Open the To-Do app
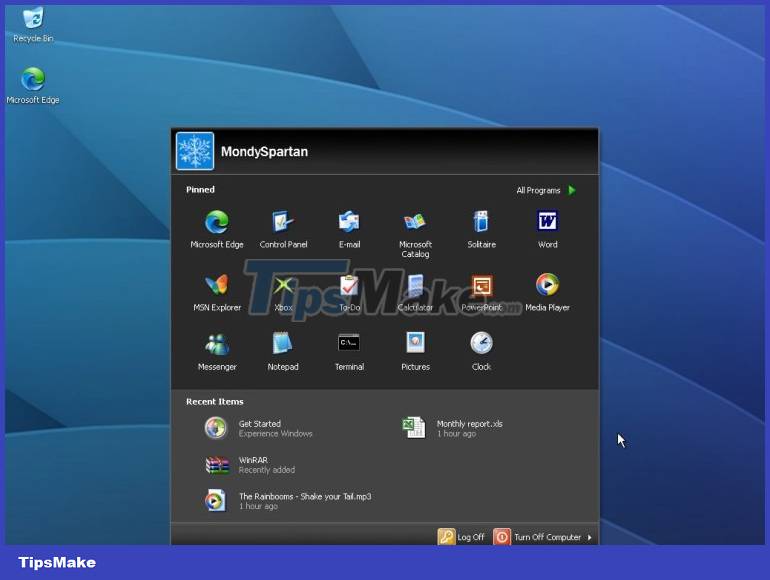Viewport: 770px width, 580px height. click(349, 293)
